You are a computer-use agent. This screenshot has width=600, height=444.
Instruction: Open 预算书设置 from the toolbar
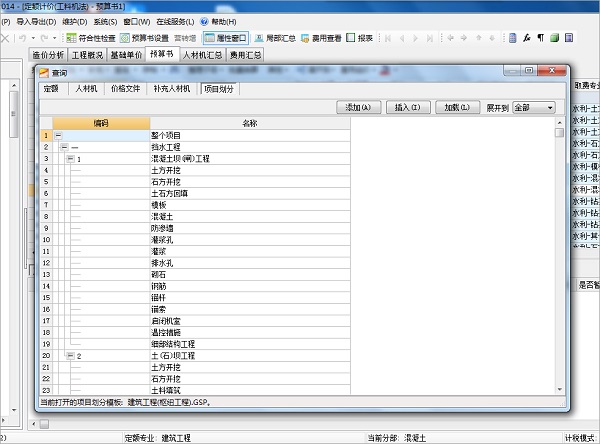147,37
